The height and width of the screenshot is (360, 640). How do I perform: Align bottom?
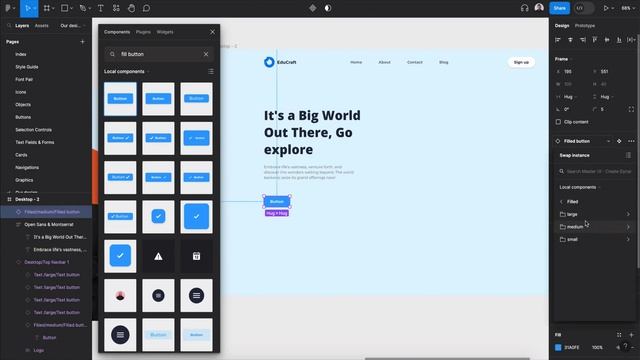click(619, 40)
